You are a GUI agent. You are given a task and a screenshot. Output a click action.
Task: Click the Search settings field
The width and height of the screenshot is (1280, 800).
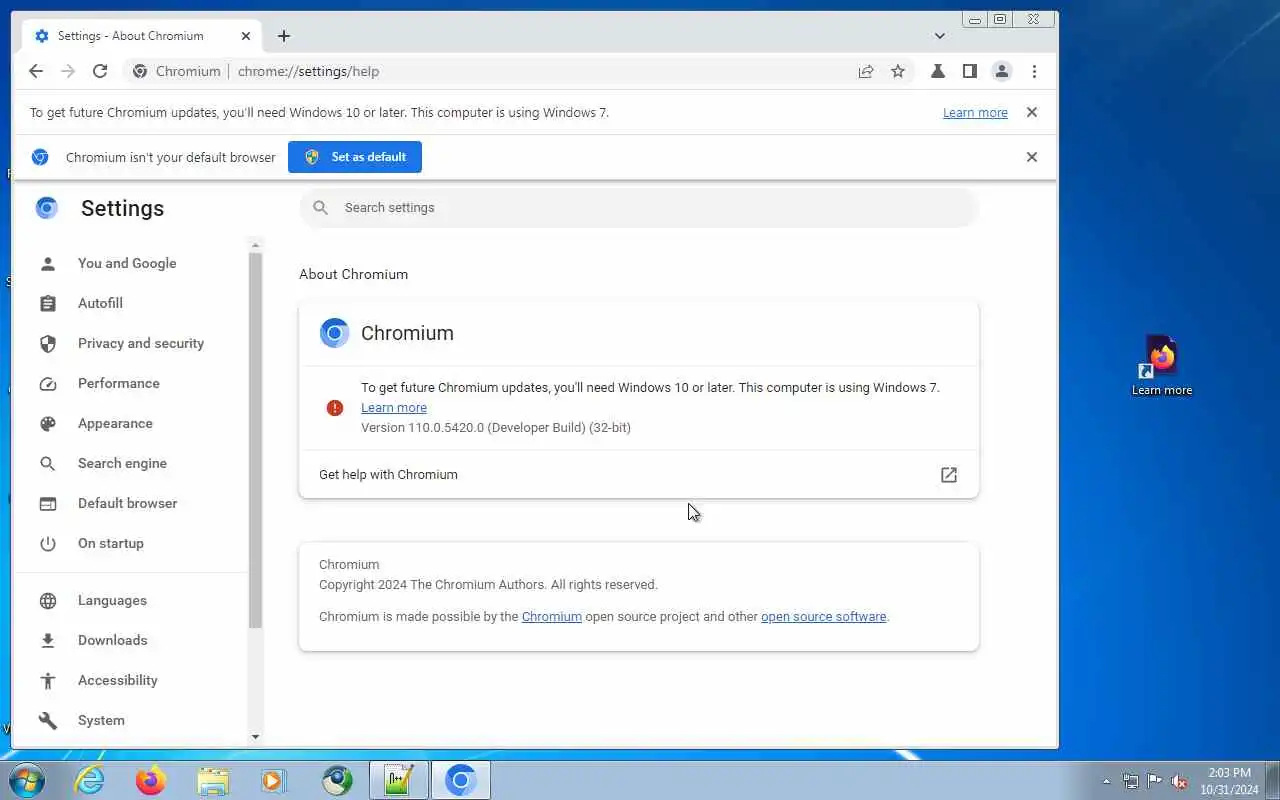[639, 207]
